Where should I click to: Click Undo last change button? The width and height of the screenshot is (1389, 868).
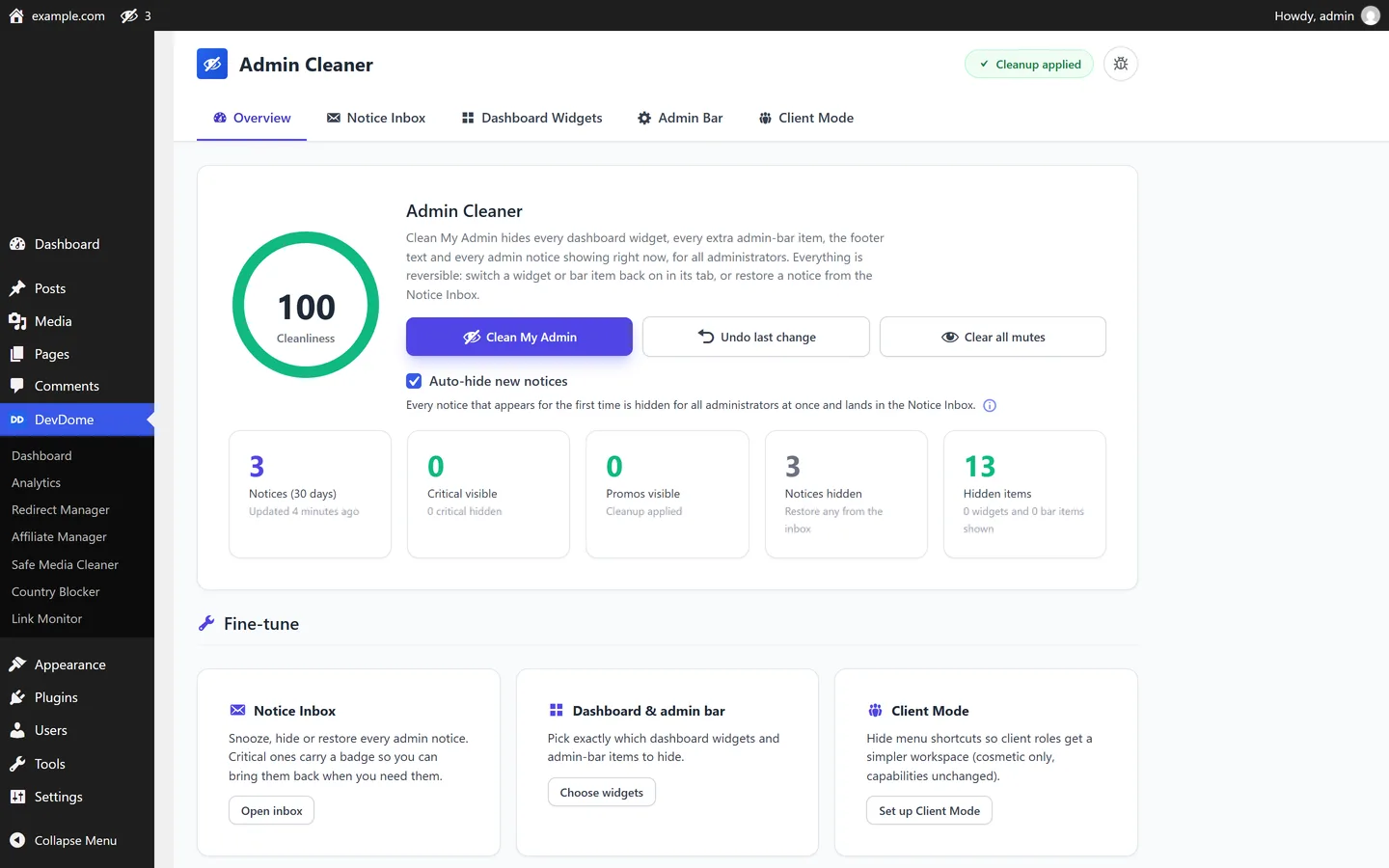point(756,337)
